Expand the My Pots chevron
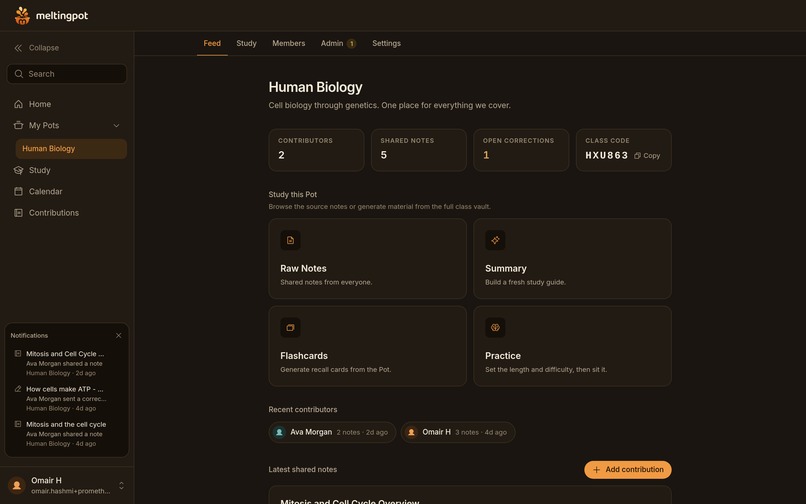Image resolution: width=806 pixels, height=504 pixels. pos(116,125)
